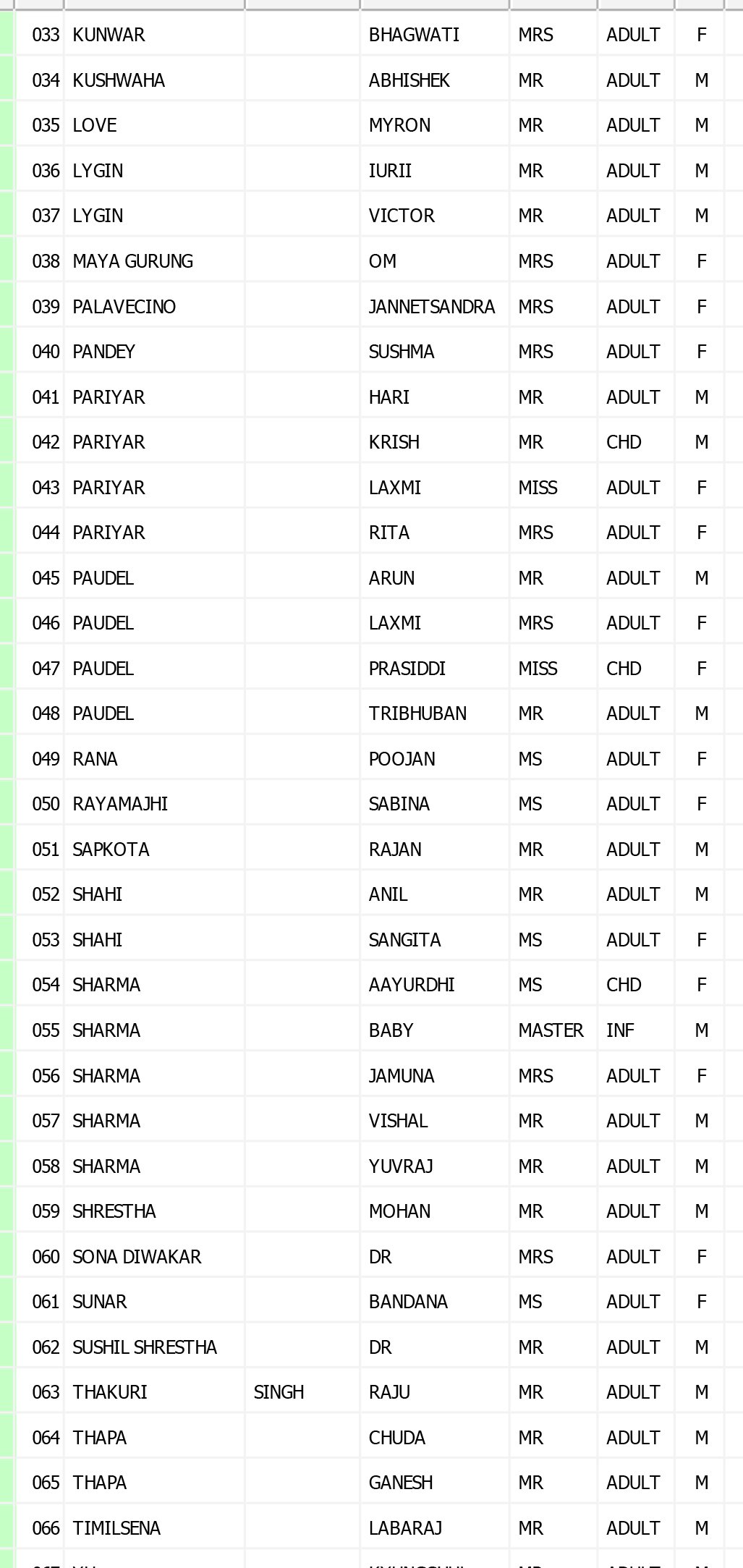The height and width of the screenshot is (1568, 743).
Task: Select the first name VICTOR cell
Action: tap(402, 216)
